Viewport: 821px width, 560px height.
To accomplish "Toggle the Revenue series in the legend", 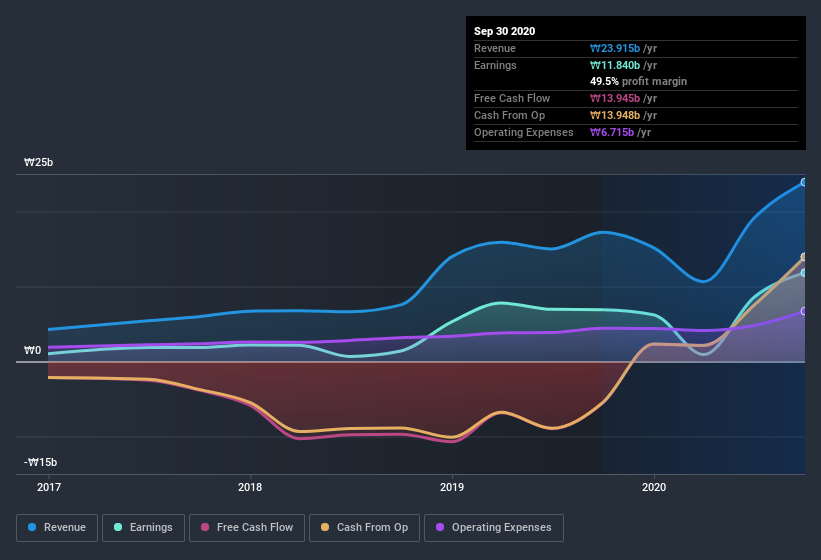I will tap(57, 527).
